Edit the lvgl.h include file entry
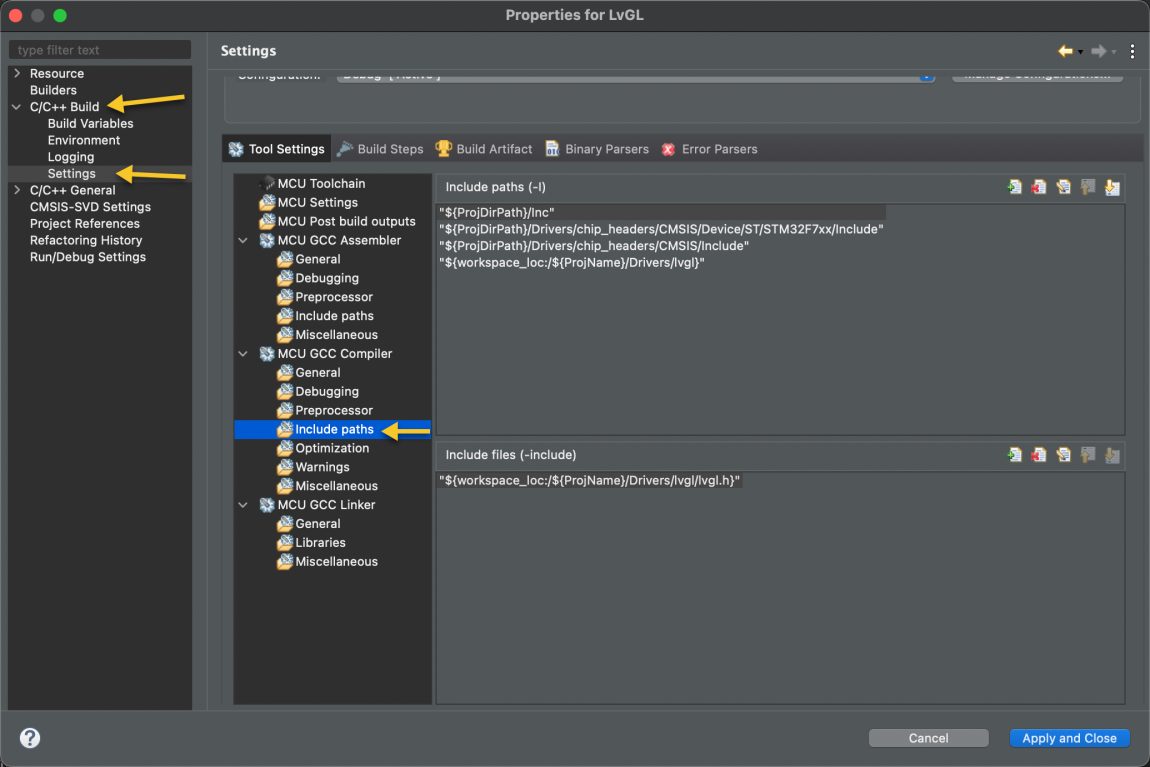 coord(1063,454)
